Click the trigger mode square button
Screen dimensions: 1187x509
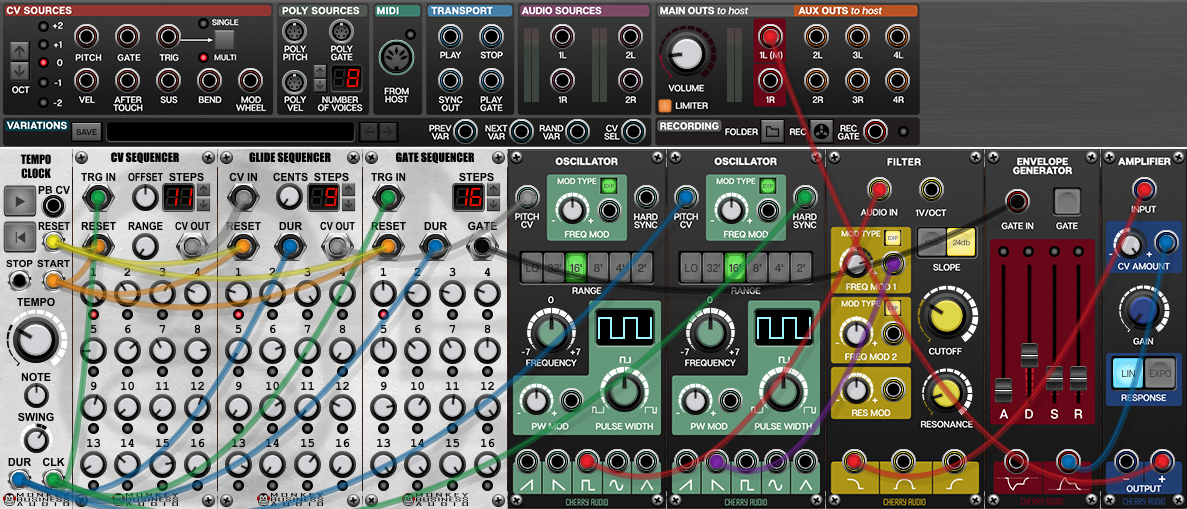225,39
